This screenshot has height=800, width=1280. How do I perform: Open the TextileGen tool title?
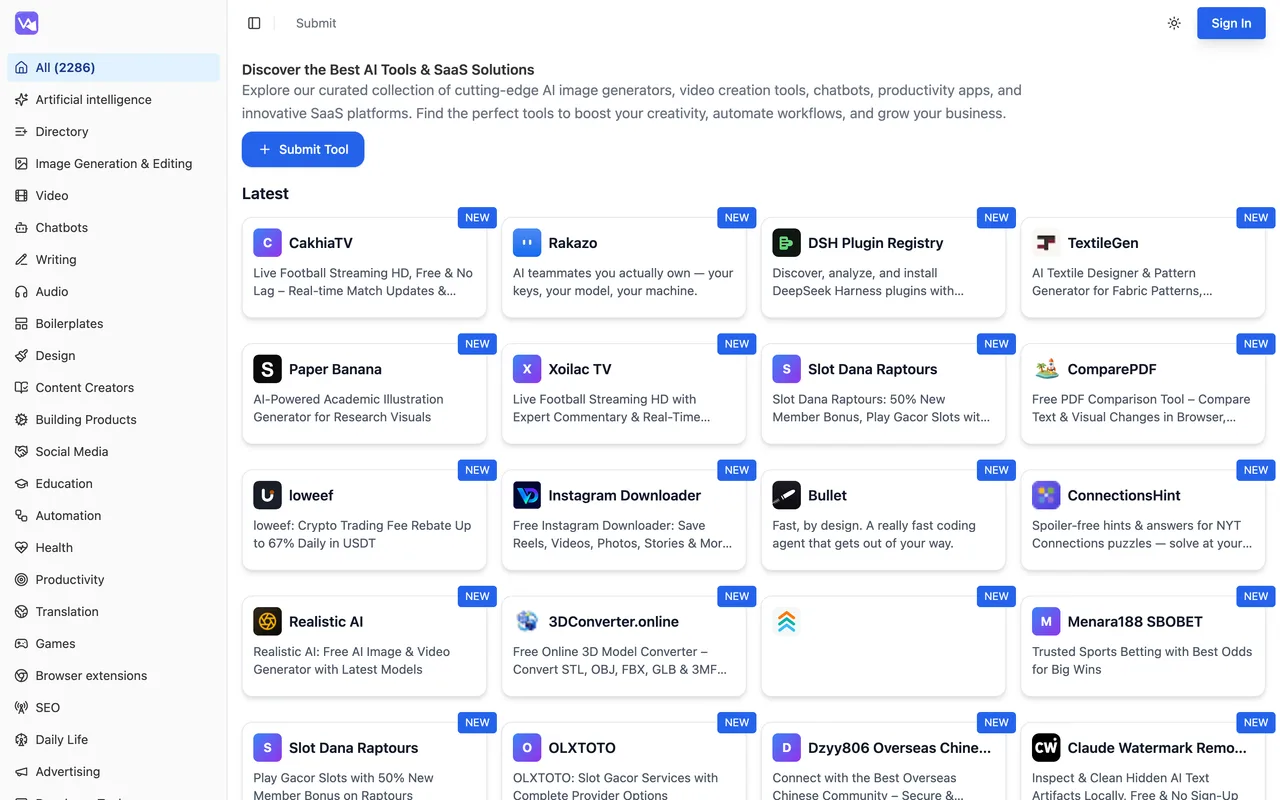click(x=1103, y=243)
